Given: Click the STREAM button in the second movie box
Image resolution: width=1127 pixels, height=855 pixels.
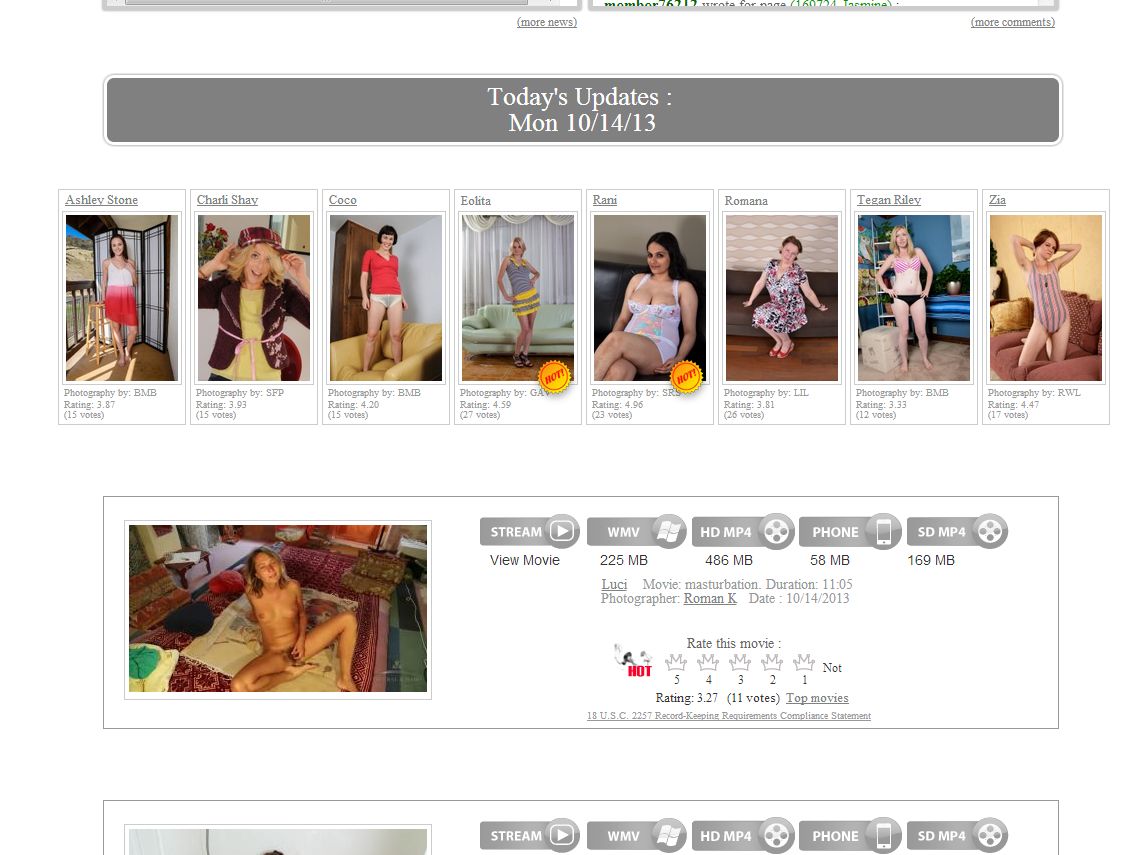Looking at the screenshot, I should (x=529, y=835).
